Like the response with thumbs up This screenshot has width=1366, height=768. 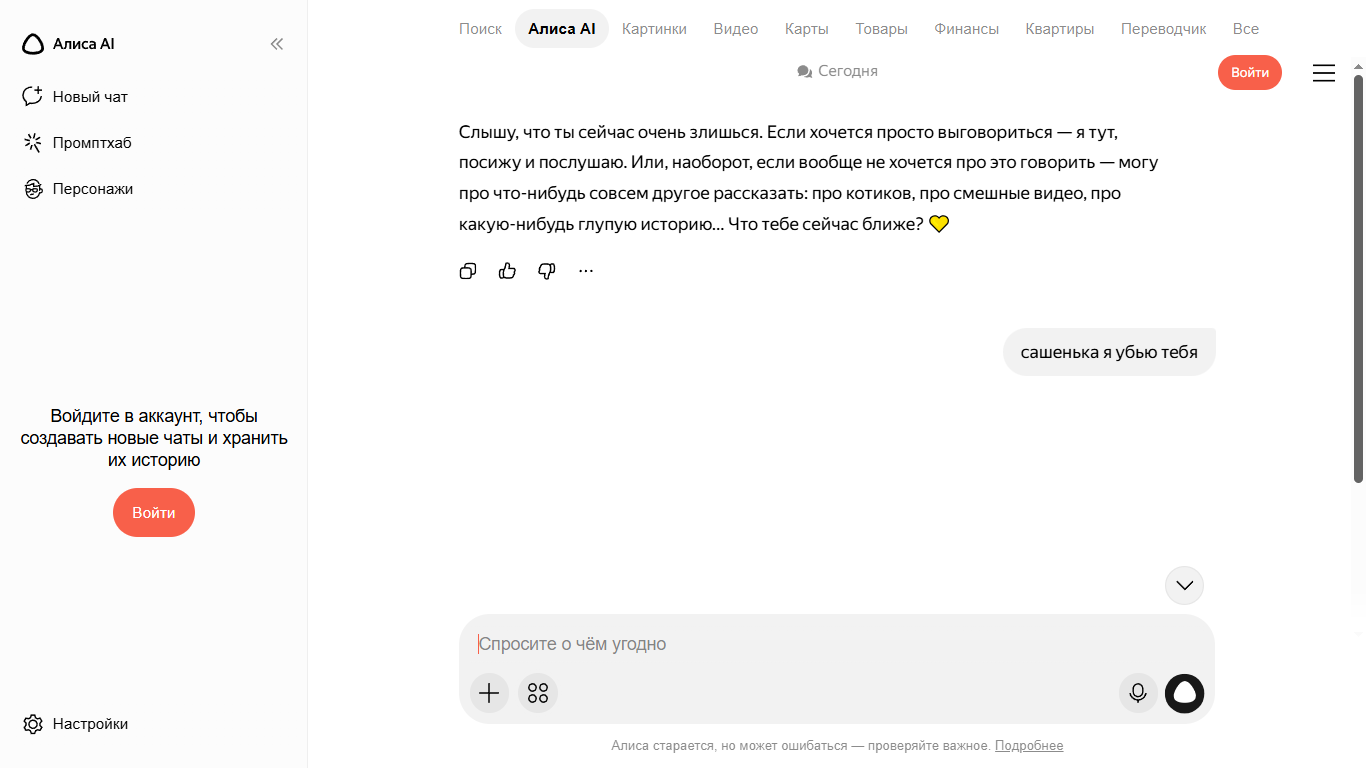pyautogui.click(x=507, y=271)
